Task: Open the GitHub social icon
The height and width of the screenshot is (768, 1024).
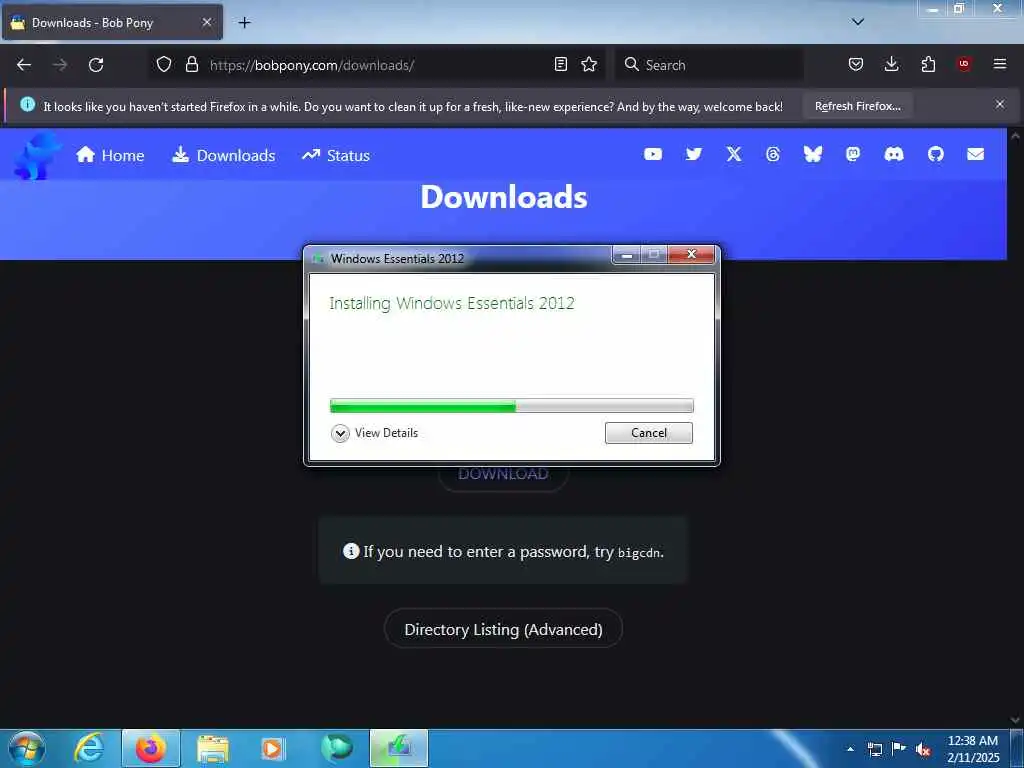Action: 936,154
